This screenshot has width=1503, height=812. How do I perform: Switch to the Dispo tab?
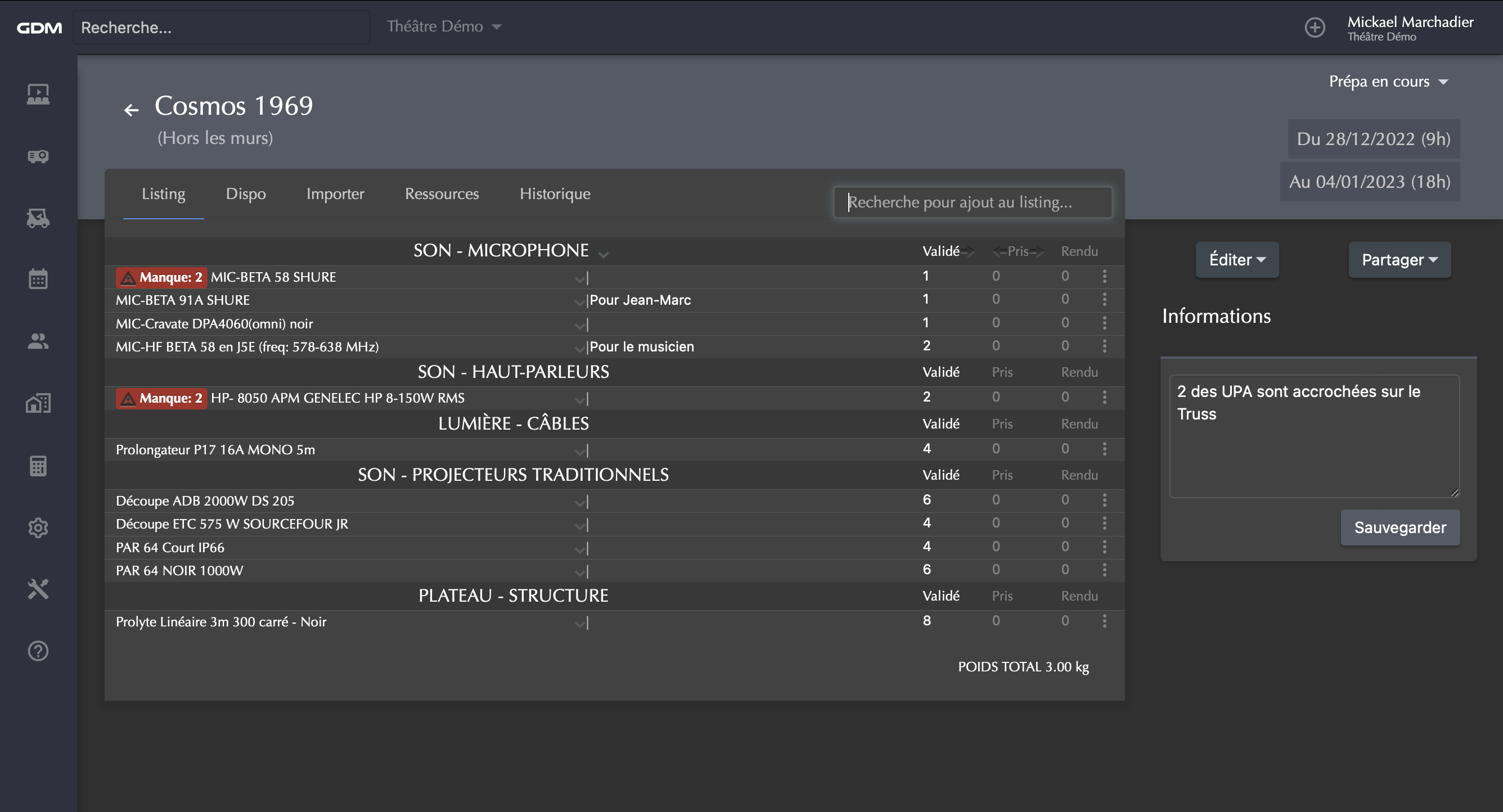tap(246, 194)
